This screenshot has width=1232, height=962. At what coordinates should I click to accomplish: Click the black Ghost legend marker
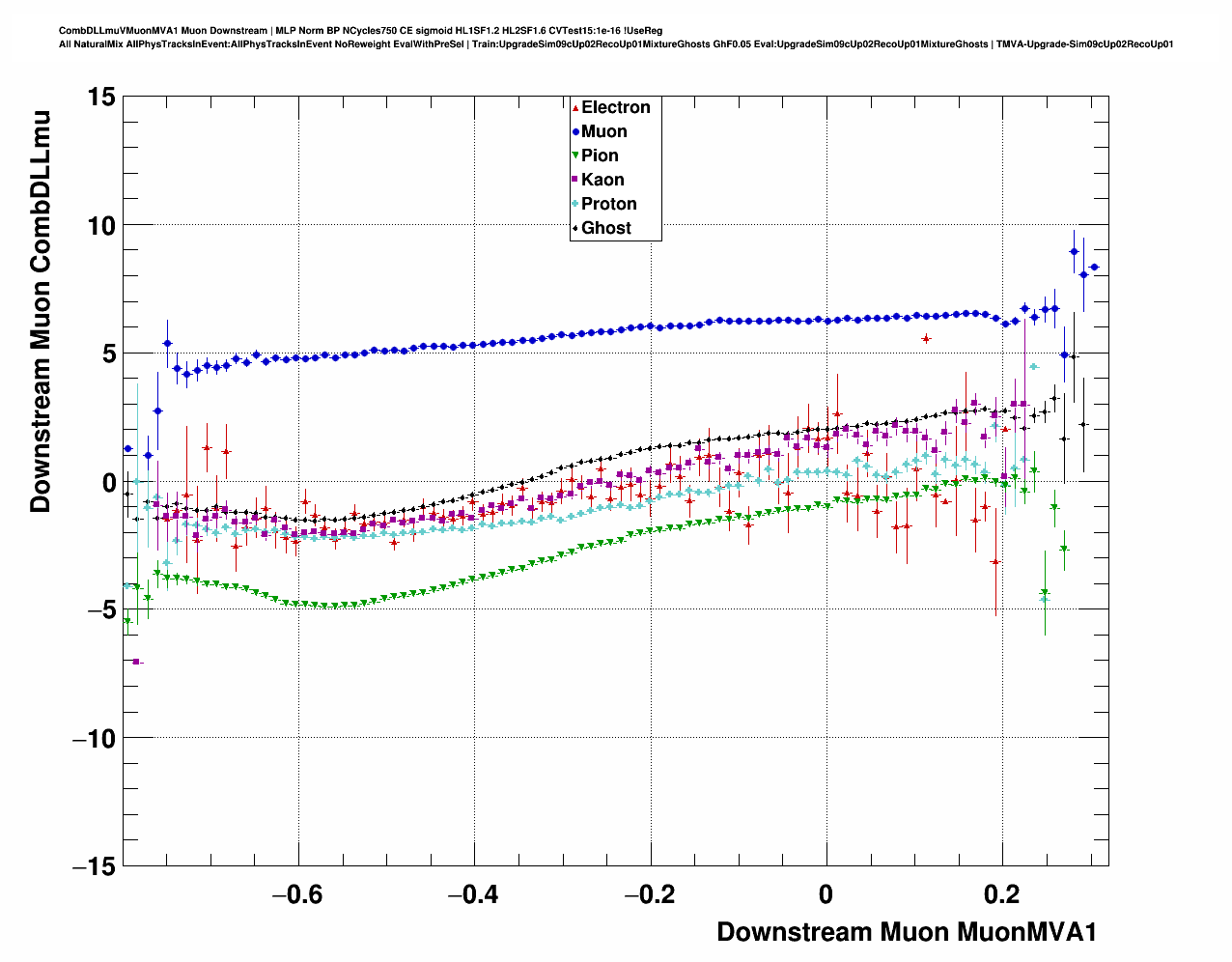pyautogui.click(x=575, y=228)
